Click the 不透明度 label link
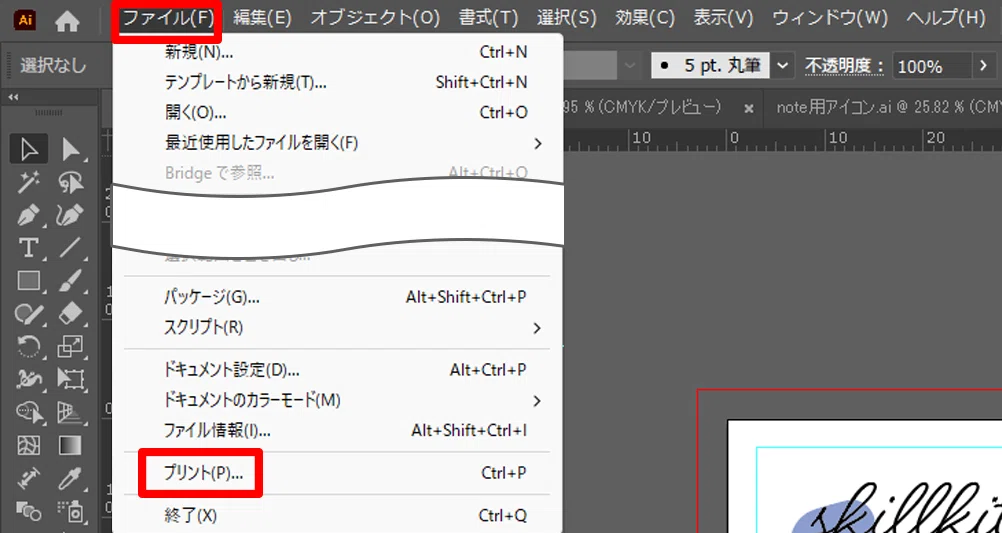This screenshot has height=533, width=1002. [844, 66]
